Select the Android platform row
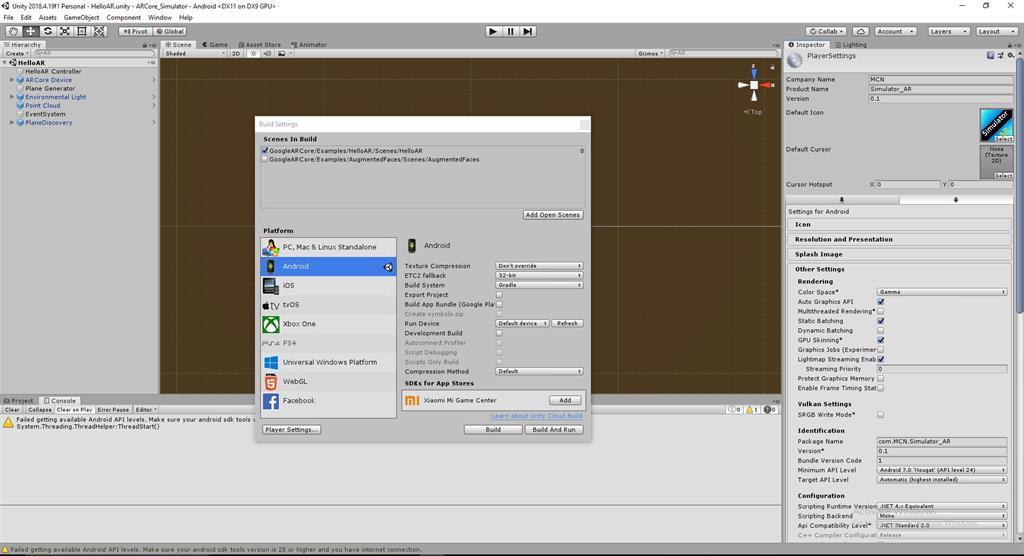1024x556 pixels. (x=328, y=266)
